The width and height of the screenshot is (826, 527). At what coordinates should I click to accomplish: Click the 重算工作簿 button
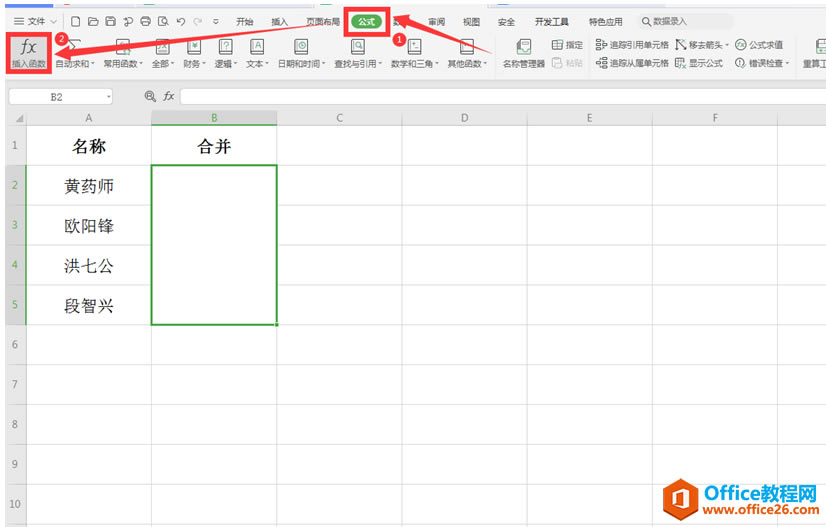coord(814,54)
